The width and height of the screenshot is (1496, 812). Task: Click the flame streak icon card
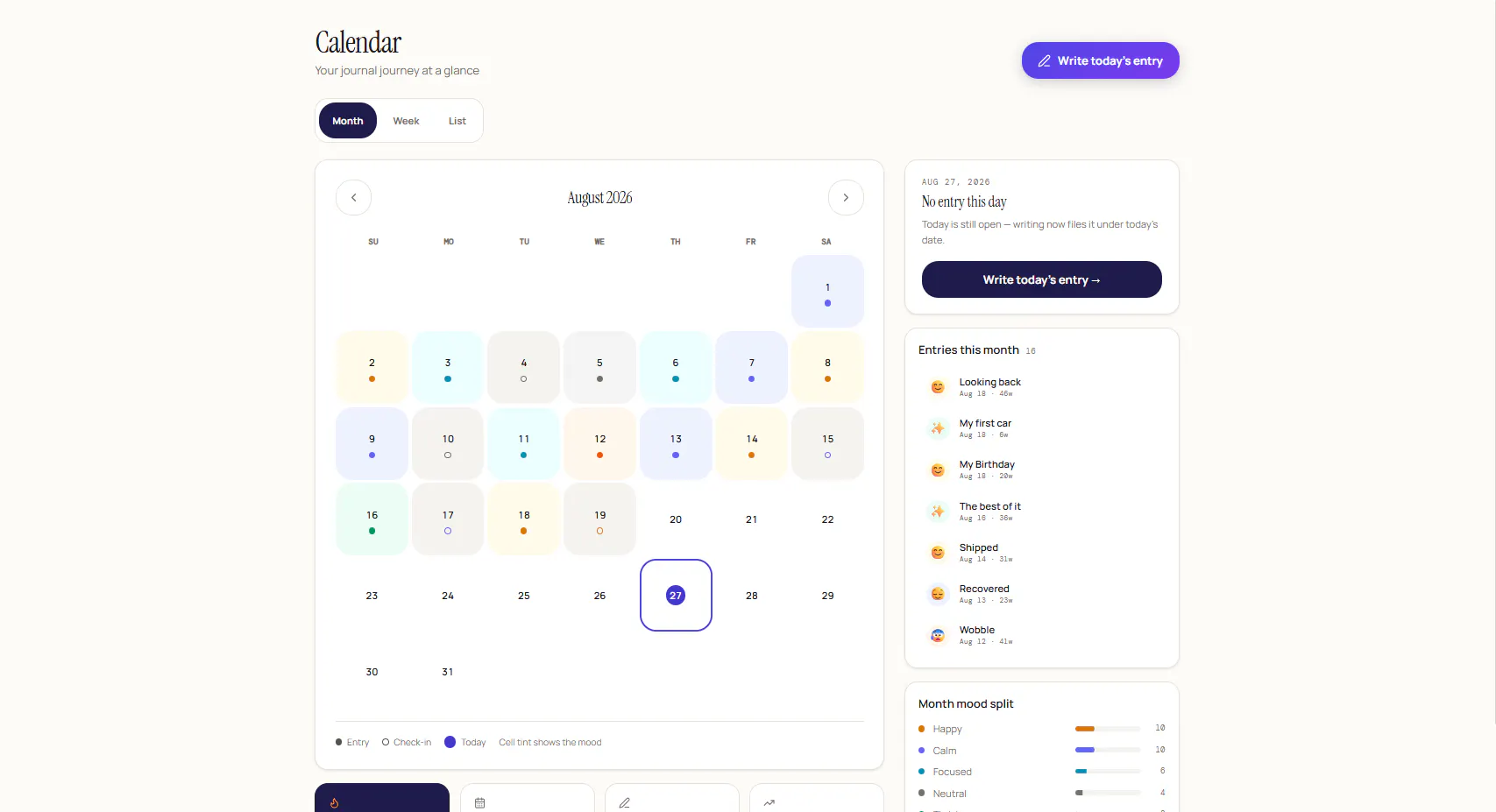tap(382, 798)
